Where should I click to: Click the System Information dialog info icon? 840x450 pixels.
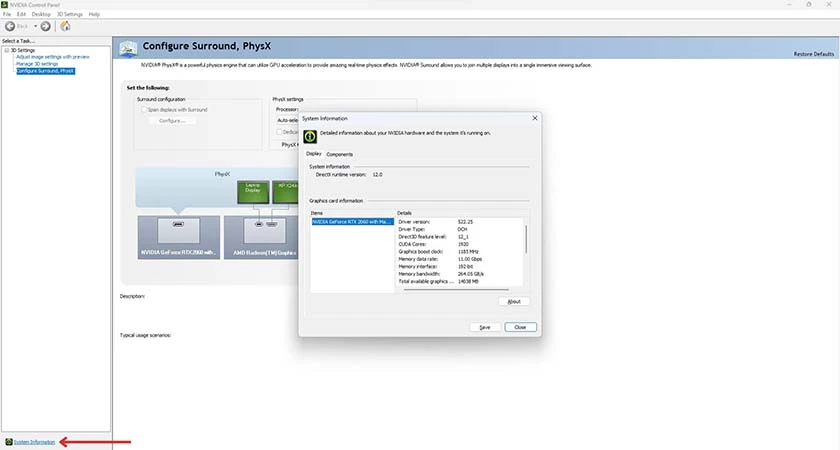[x=310, y=137]
